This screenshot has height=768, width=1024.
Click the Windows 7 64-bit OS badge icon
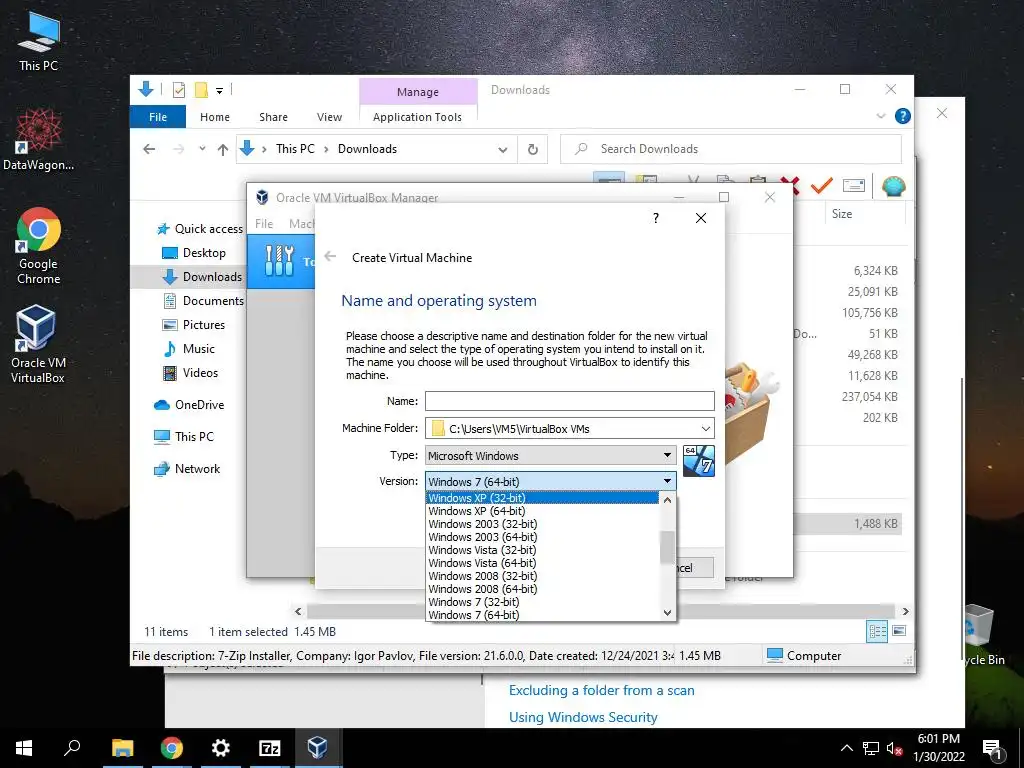pyautogui.click(x=698, y=461)
